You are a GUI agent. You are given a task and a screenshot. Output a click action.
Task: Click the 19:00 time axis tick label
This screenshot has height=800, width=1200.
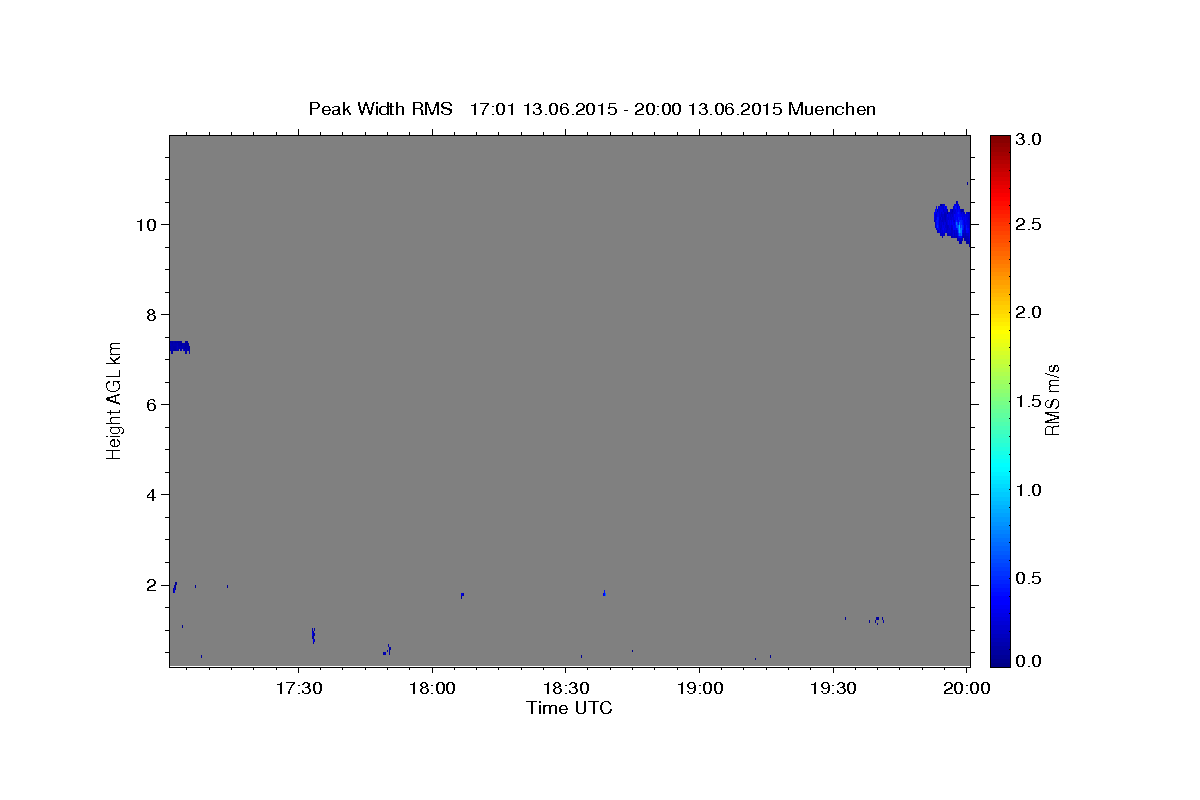tap(699, 688)
